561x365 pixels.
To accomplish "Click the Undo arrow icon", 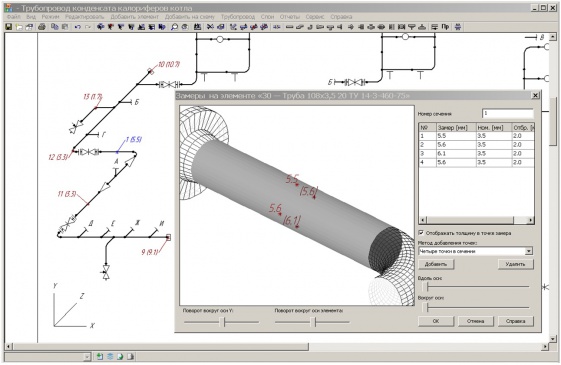I will tap(78, 27).
